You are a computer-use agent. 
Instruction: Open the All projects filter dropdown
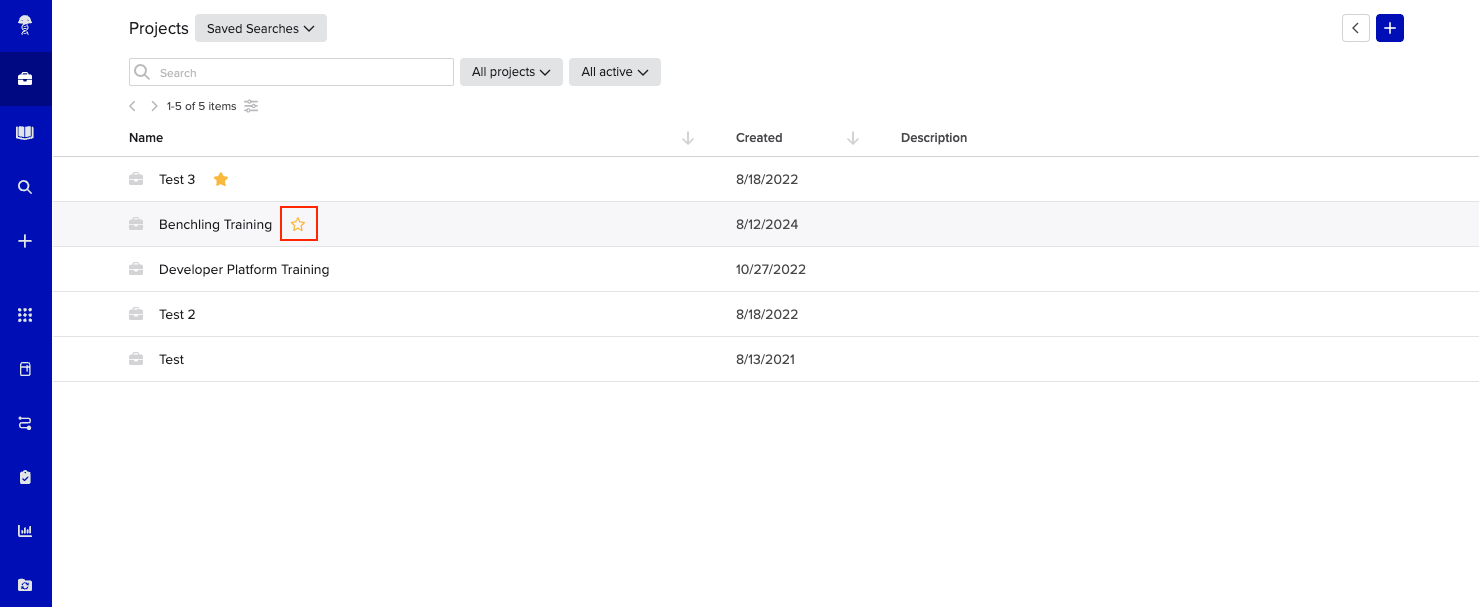coord(511,72)
